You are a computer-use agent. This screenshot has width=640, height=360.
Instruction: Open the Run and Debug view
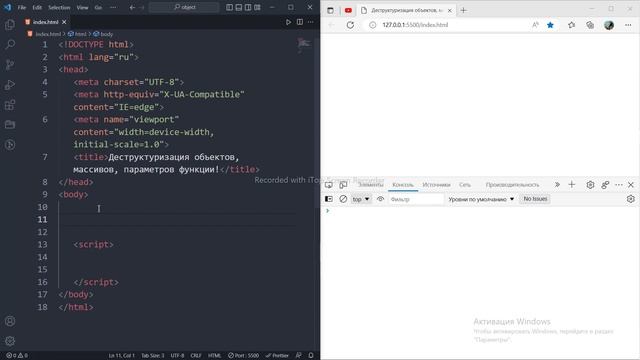[10, 84]
